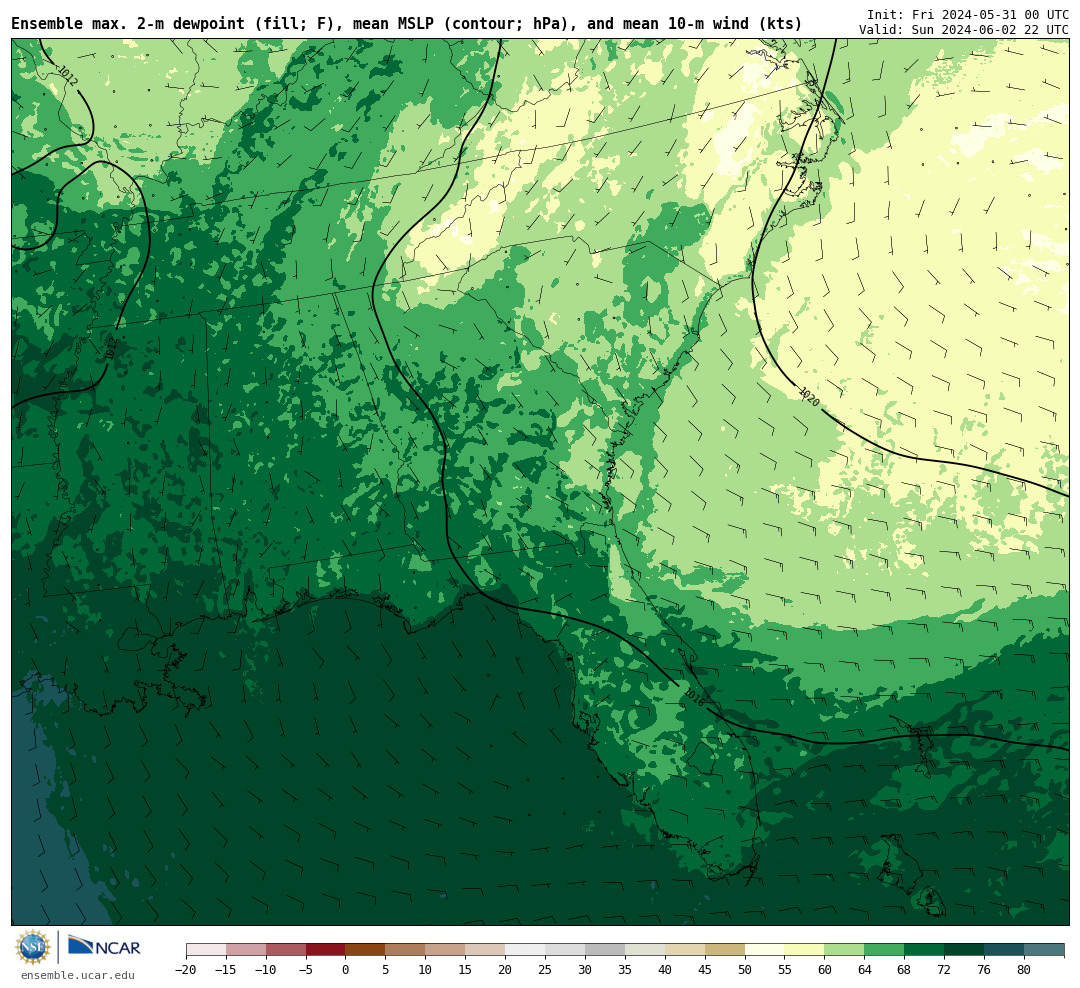The height and width of the screenshot is (988, 1080).
Task: Pick the pale pink swatch between -20 and -15
Action: point(206,950)
